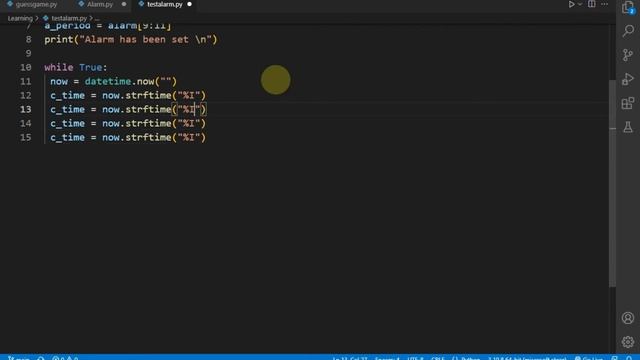Image resolution: width=640 pixels, height=360 pixels.
Task: Click the editor vertical scrollbar thumb
Action: click(x=612, y=184)
